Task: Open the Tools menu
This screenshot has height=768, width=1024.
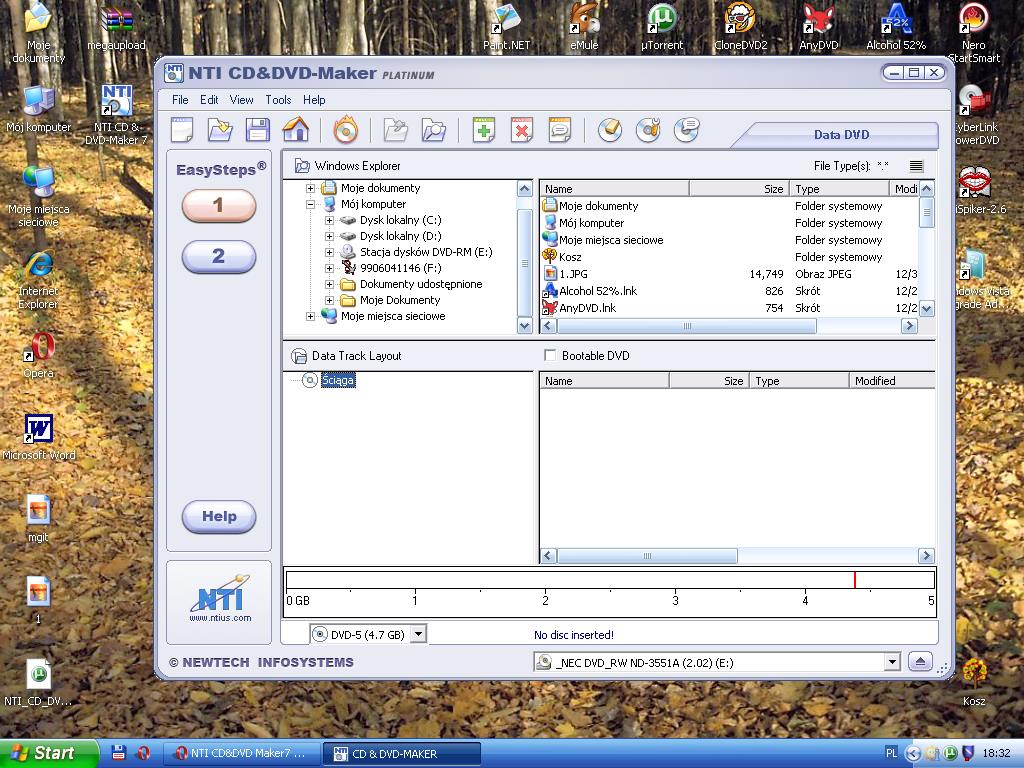Action: (x=278, y=100)
